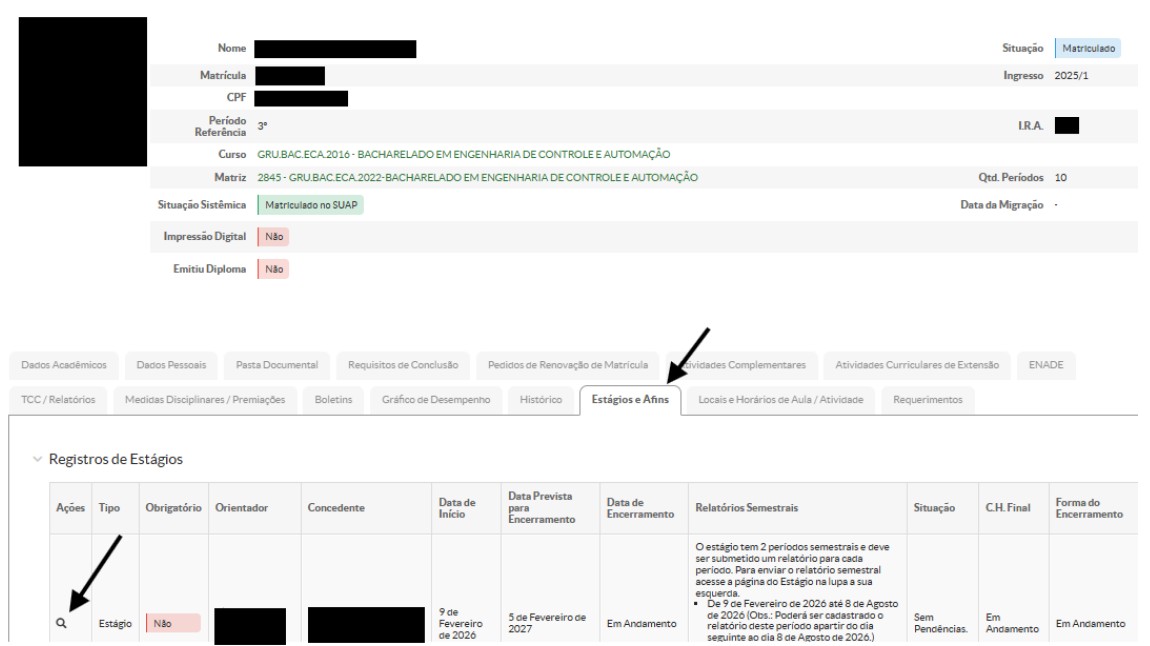Select the Boletins tab
Viewport: 1150px width, 646px height.
[x=334, y=400]
